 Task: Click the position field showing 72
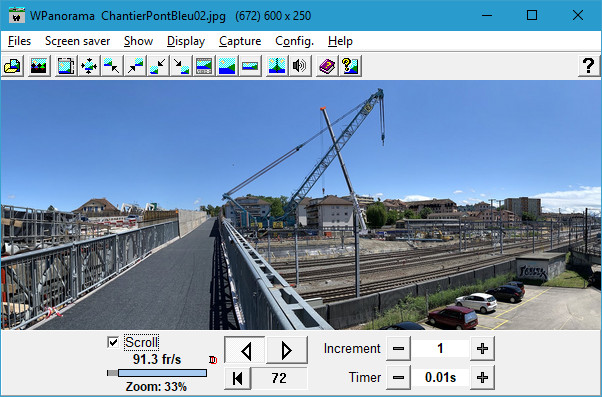(x=279, y=378)
